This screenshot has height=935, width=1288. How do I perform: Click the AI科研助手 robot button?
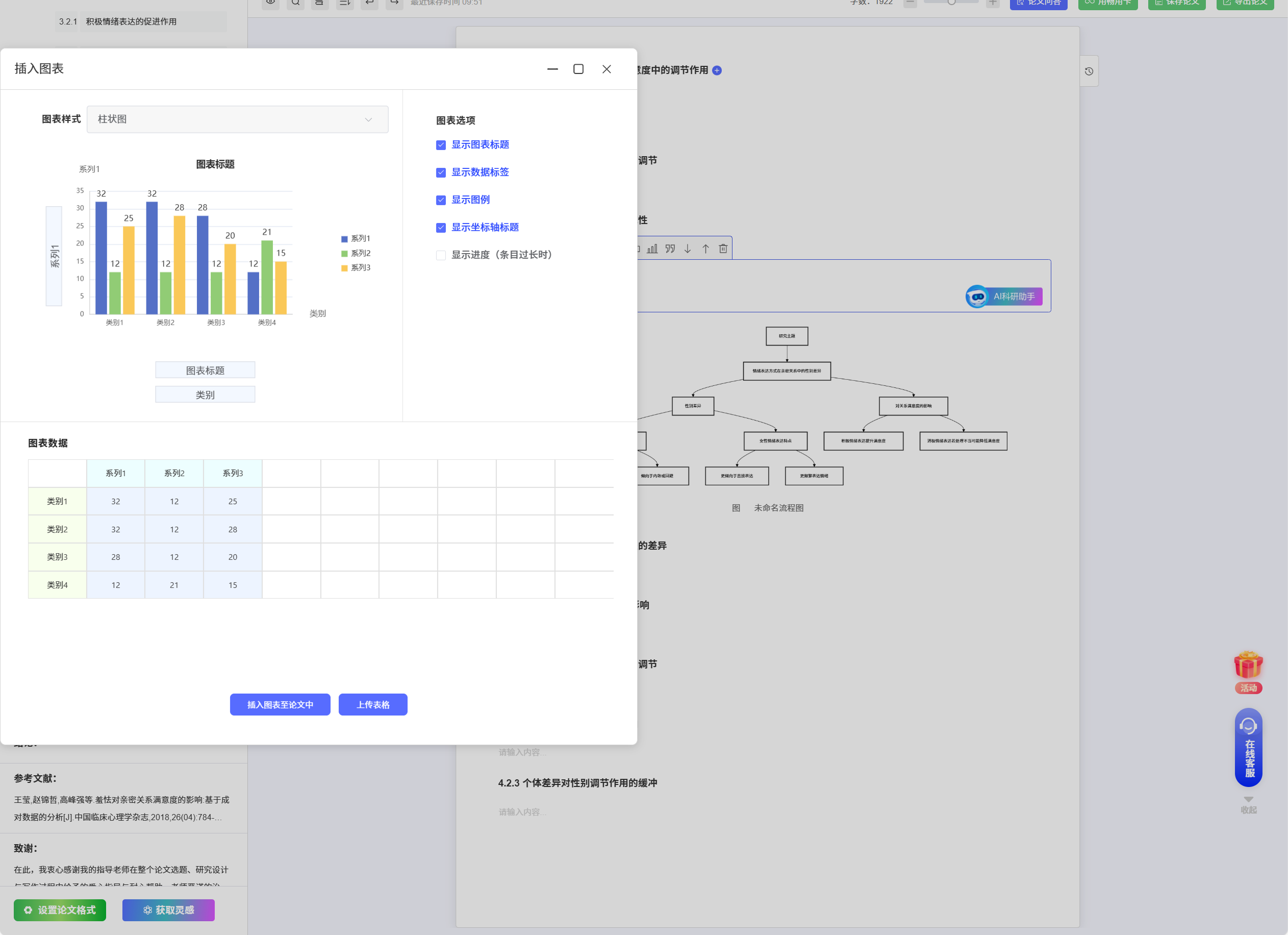(x=1003, y=297)
